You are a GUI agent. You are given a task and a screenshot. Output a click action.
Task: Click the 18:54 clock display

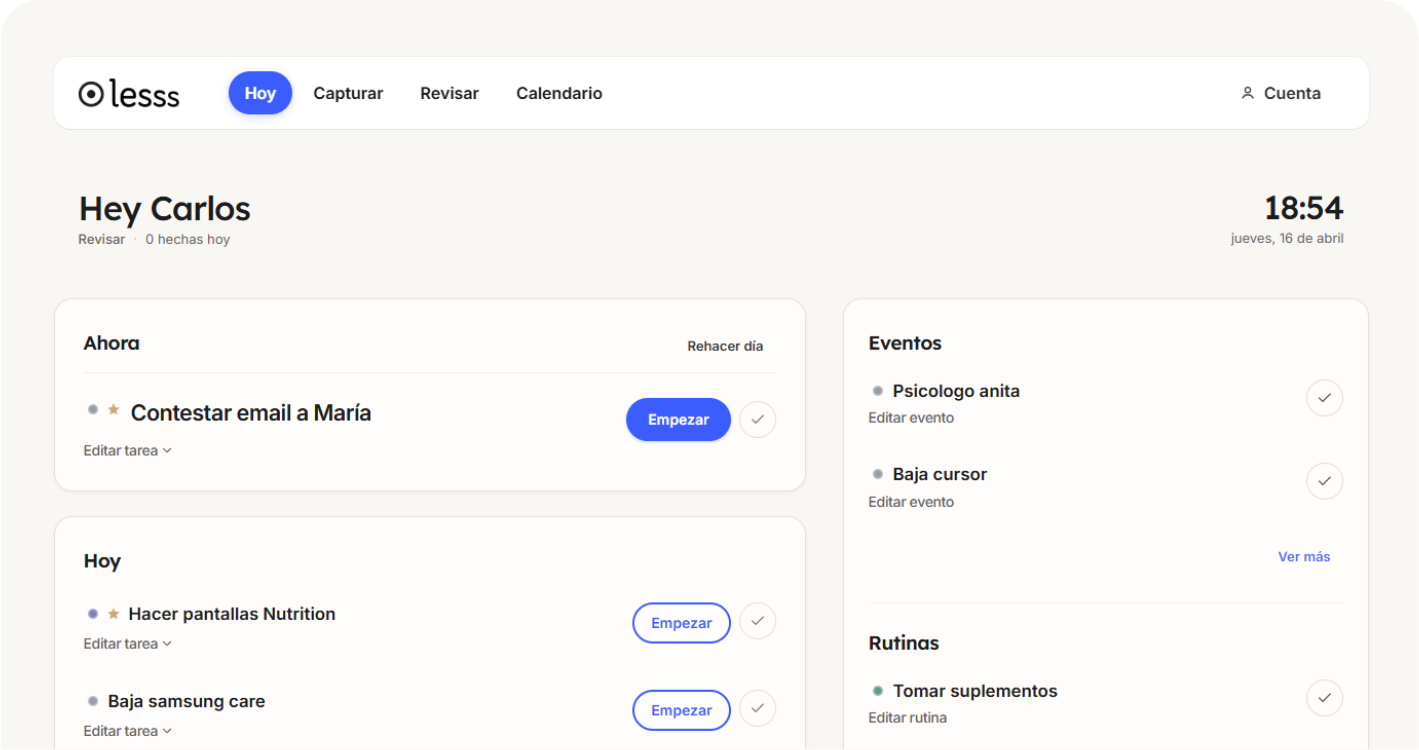[x=1303, y=208]
